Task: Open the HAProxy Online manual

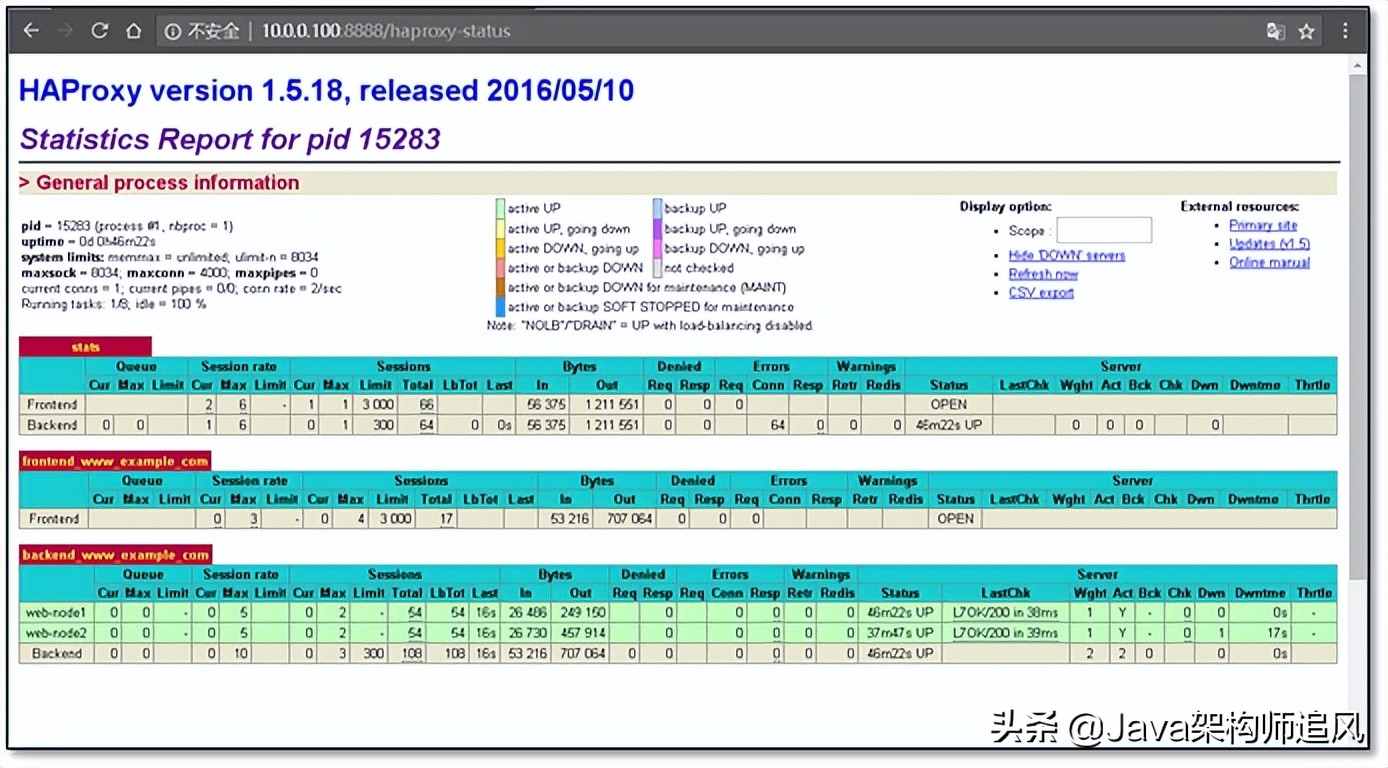Action: pyautogui.click(x=1268, y=261)
